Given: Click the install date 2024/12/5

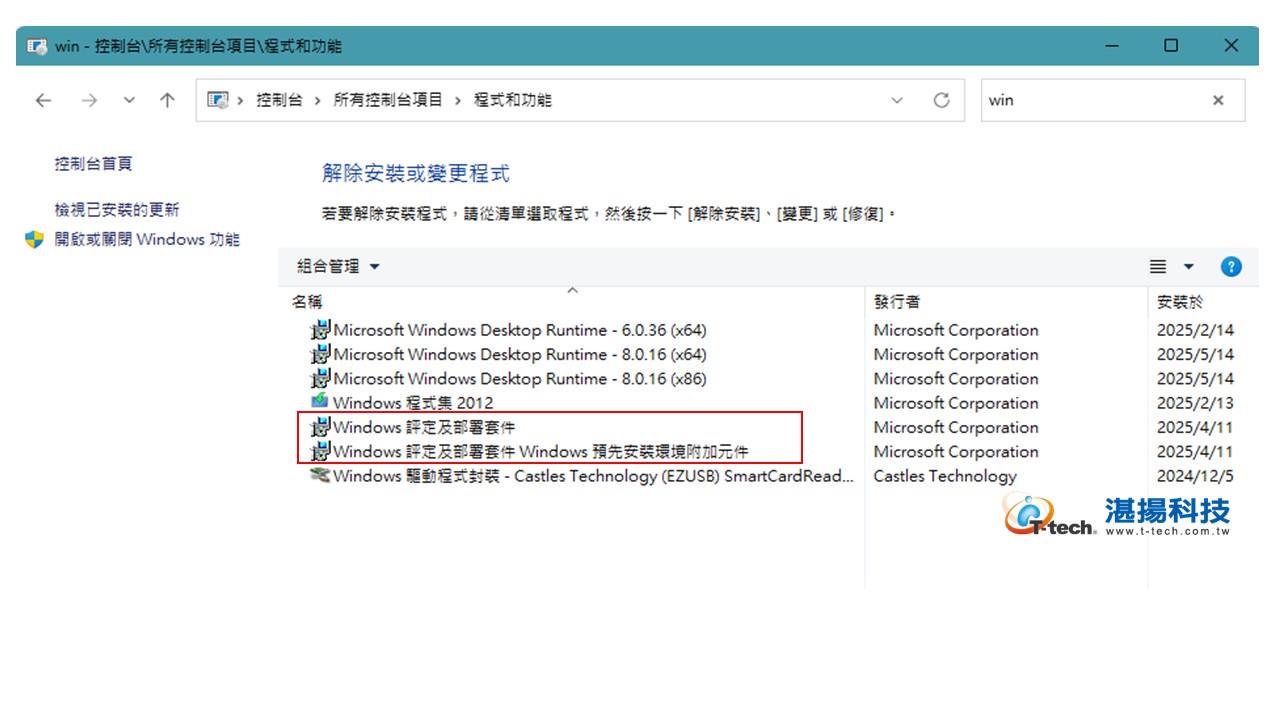Looking at the screenshot, I should tap(1195, 476).
